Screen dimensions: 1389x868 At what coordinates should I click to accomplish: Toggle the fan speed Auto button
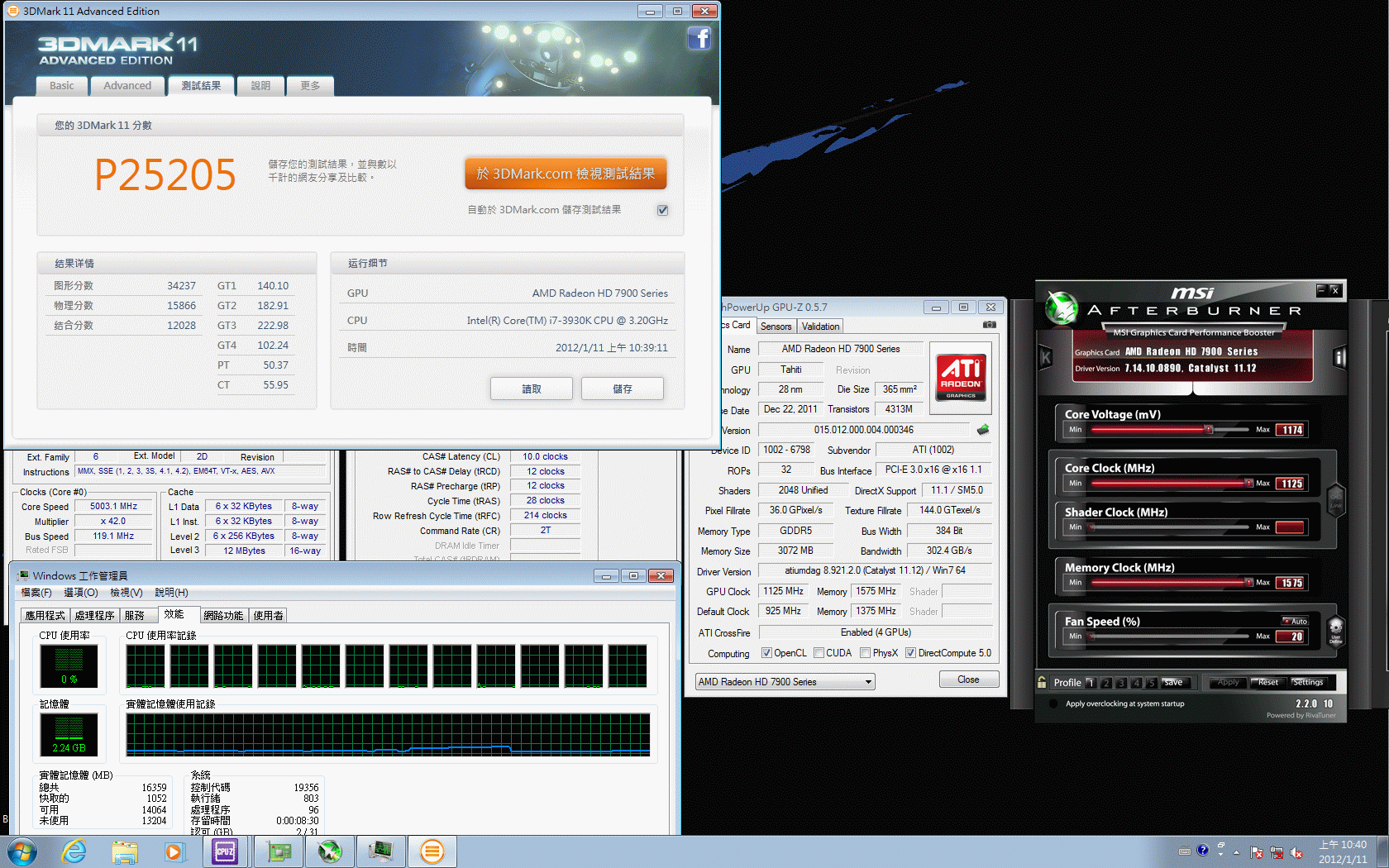1295,621
